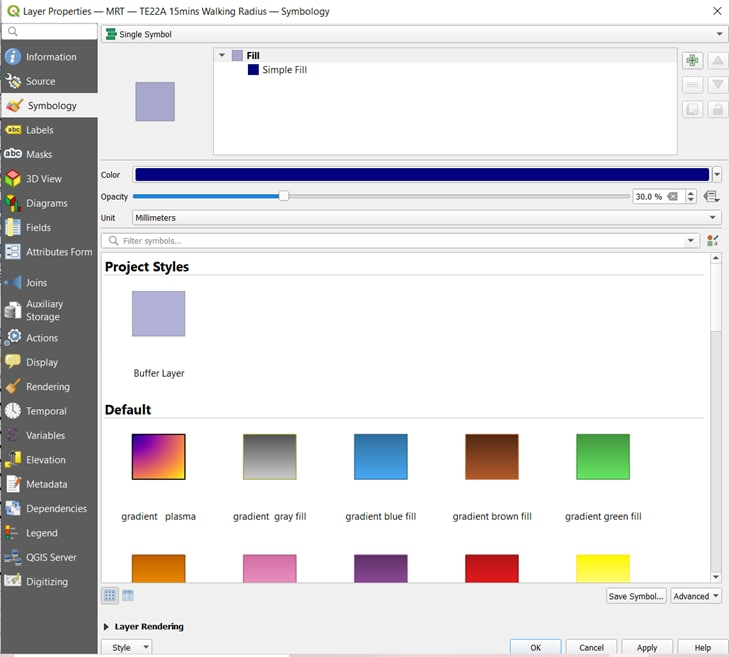Open the 3D View section

point(44,179)
